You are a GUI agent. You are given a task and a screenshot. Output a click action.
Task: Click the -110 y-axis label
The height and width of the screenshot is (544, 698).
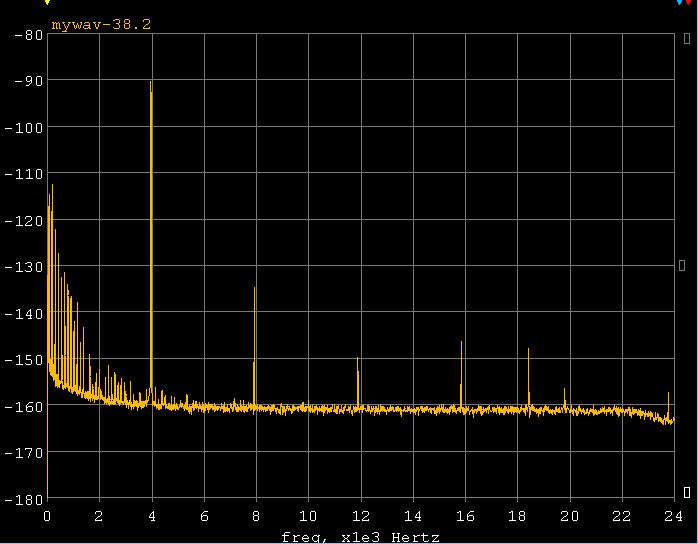click(24, 174)
